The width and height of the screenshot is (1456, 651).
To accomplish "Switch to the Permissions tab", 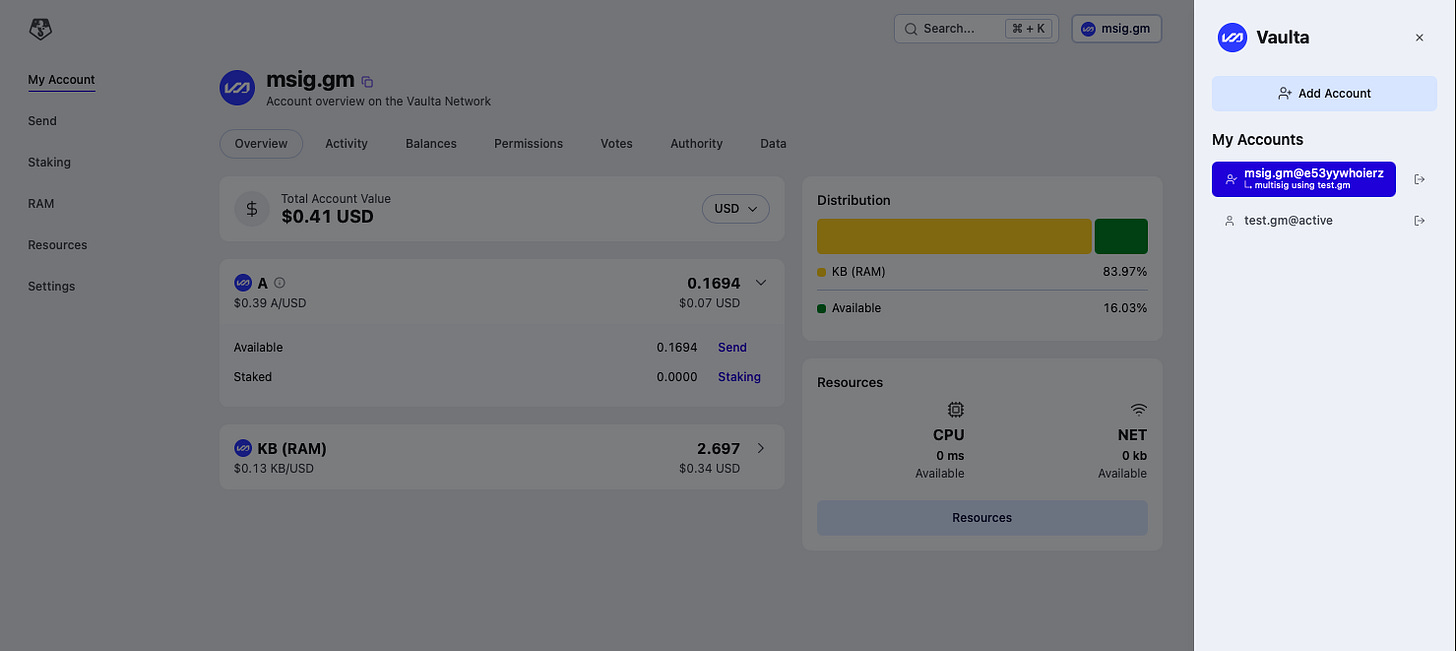I will tap(529, 143).
